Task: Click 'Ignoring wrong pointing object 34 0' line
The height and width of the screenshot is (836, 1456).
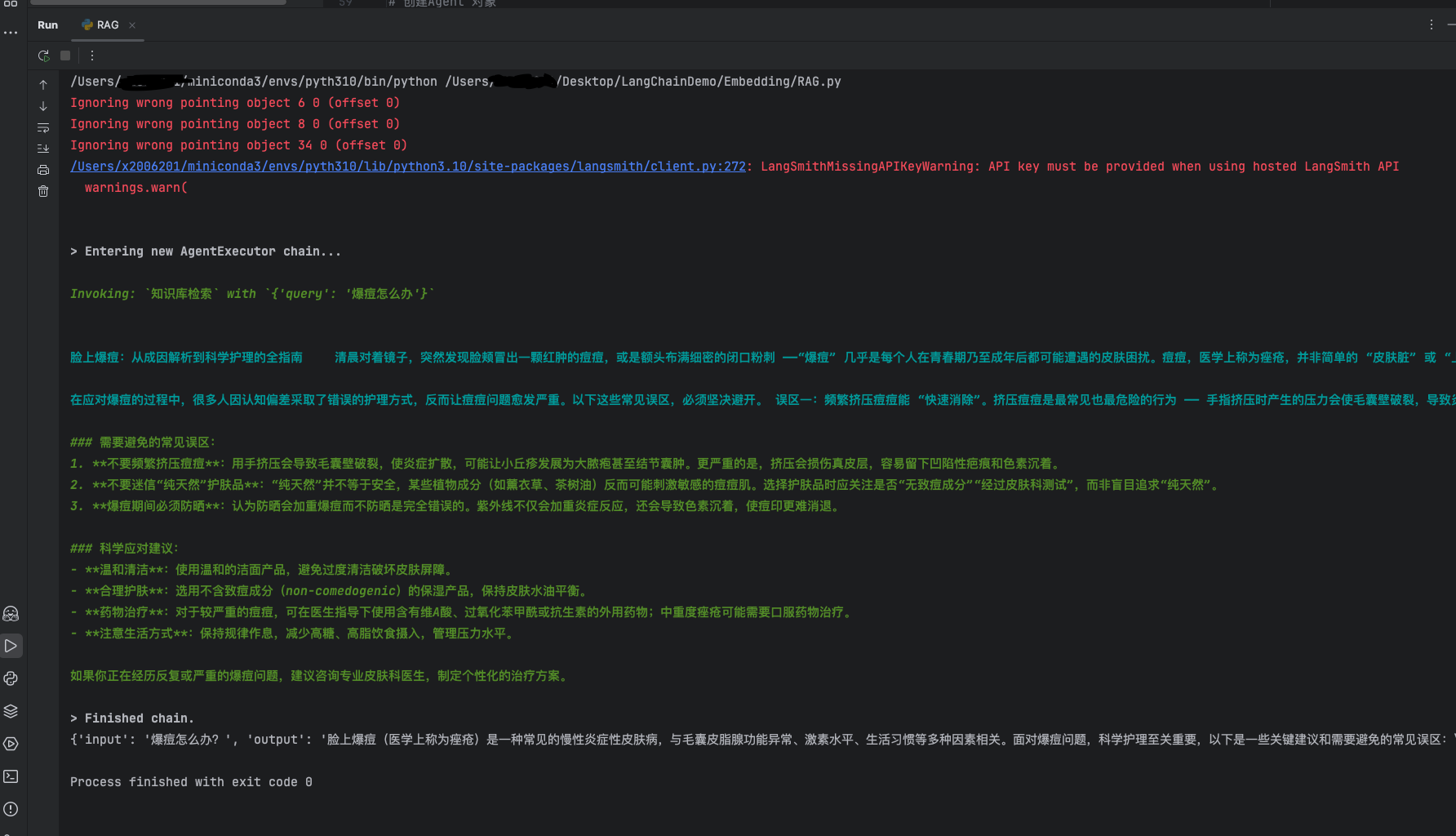Action: (x=238, y=145)
